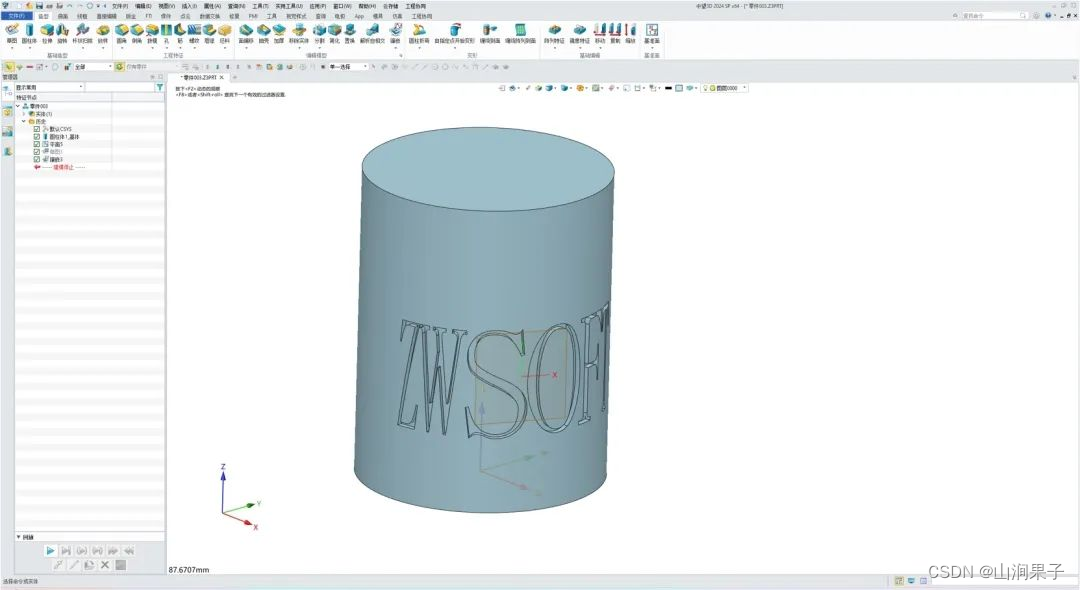This screenshot has height=590, width=1080.
Task: Click the 建模停止 marker in history tree
Action: (65, 167)
